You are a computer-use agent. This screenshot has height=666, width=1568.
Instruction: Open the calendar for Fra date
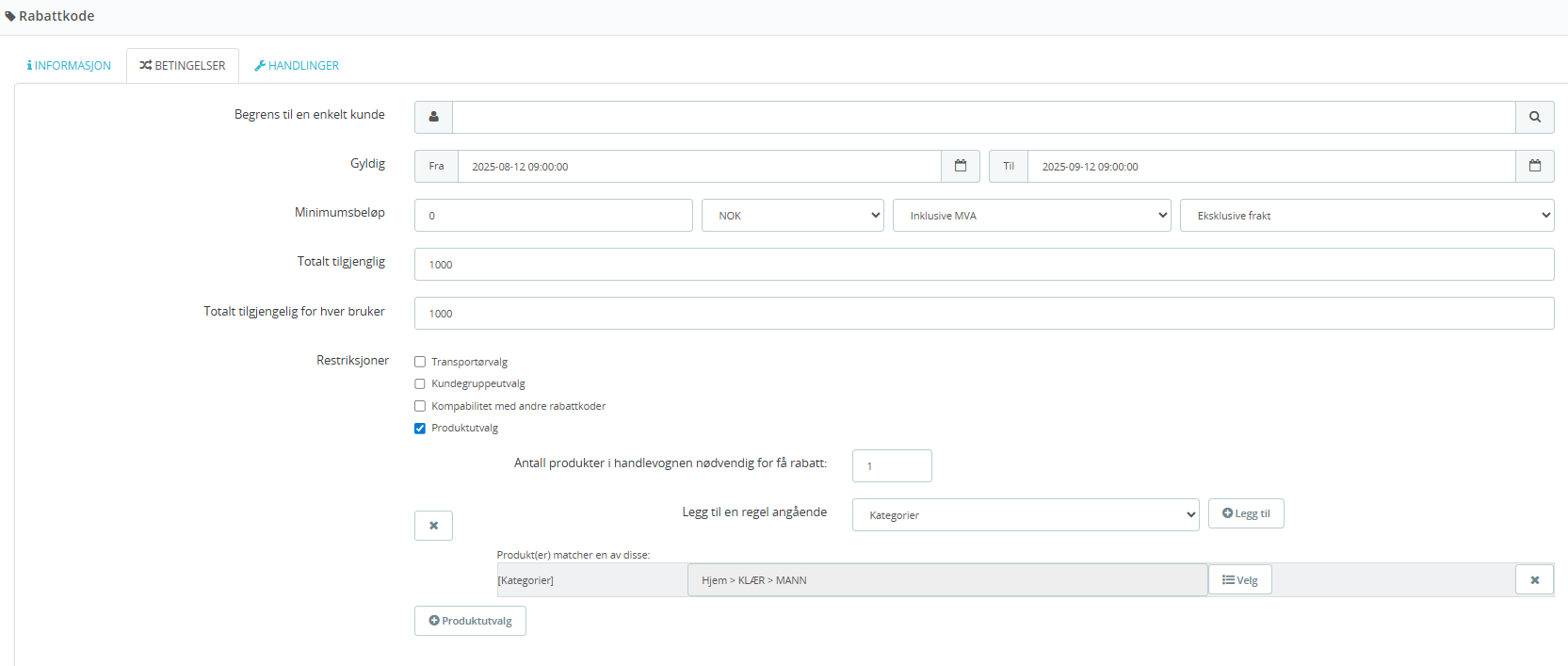pyautogui.click(x=960, y=166)
